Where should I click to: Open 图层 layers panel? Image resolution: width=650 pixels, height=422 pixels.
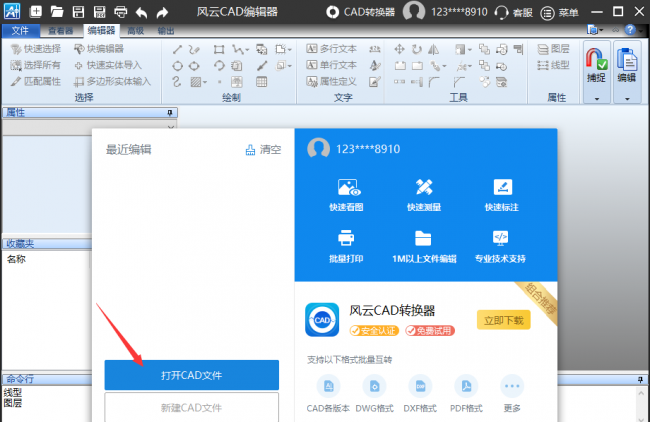(553, 49)
